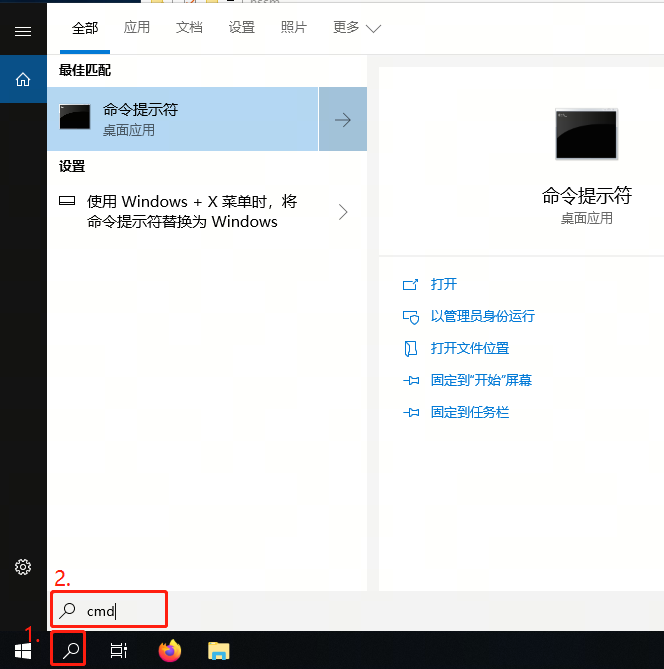Click the magnifier icon inside the search box
664x669 pixels.
[x=67, y=611]
